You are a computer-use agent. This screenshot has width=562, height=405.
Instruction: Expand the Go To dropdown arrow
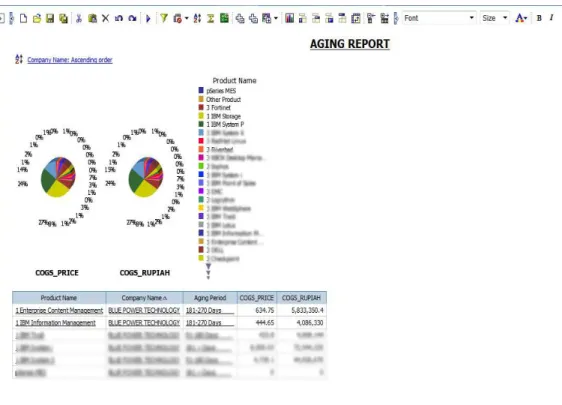(276, 18)
